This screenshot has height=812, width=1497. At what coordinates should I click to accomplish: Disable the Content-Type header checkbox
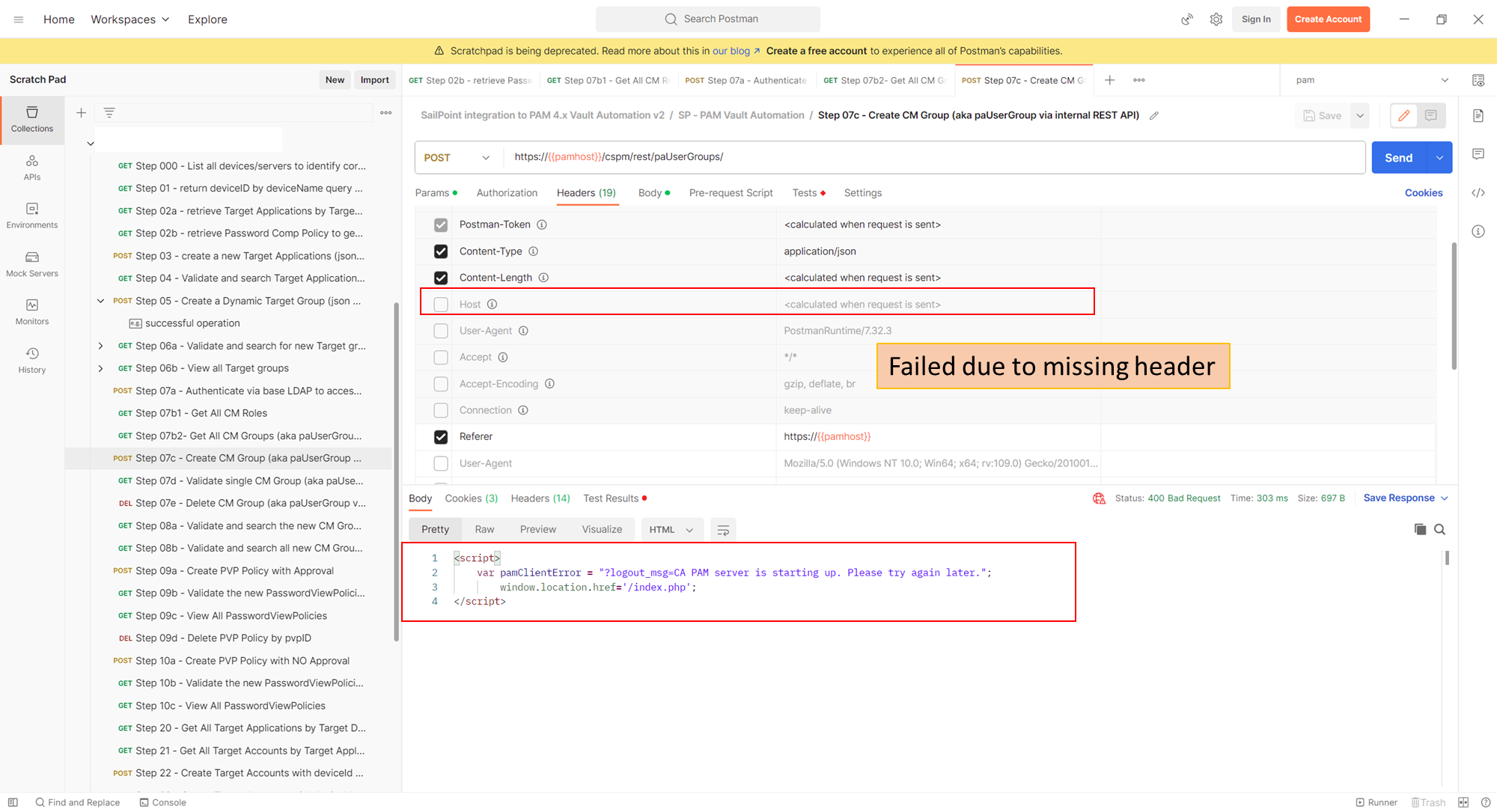441,251
